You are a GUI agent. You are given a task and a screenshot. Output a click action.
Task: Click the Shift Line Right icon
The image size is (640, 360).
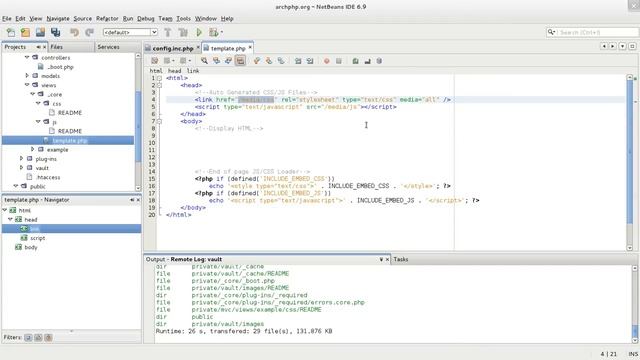pyautogui.click(x=310, y=61)
